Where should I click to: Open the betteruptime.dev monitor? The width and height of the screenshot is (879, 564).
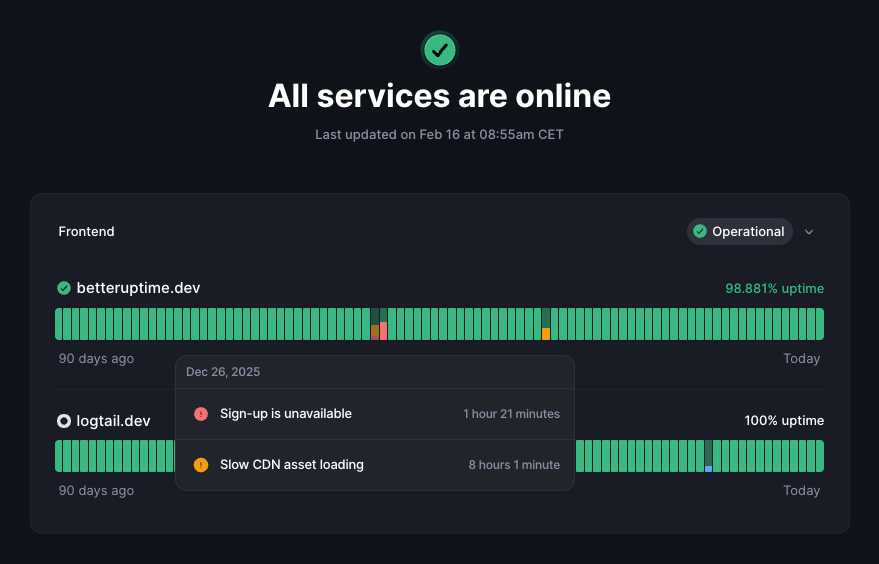(138, 288)
